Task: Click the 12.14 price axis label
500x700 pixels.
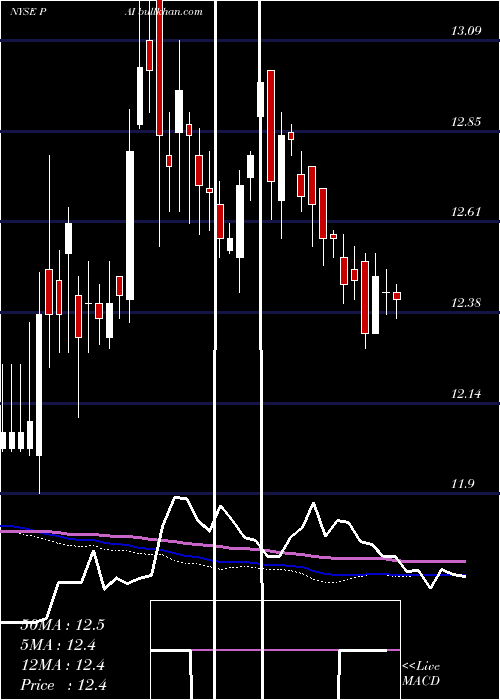Action: point(466,394)
